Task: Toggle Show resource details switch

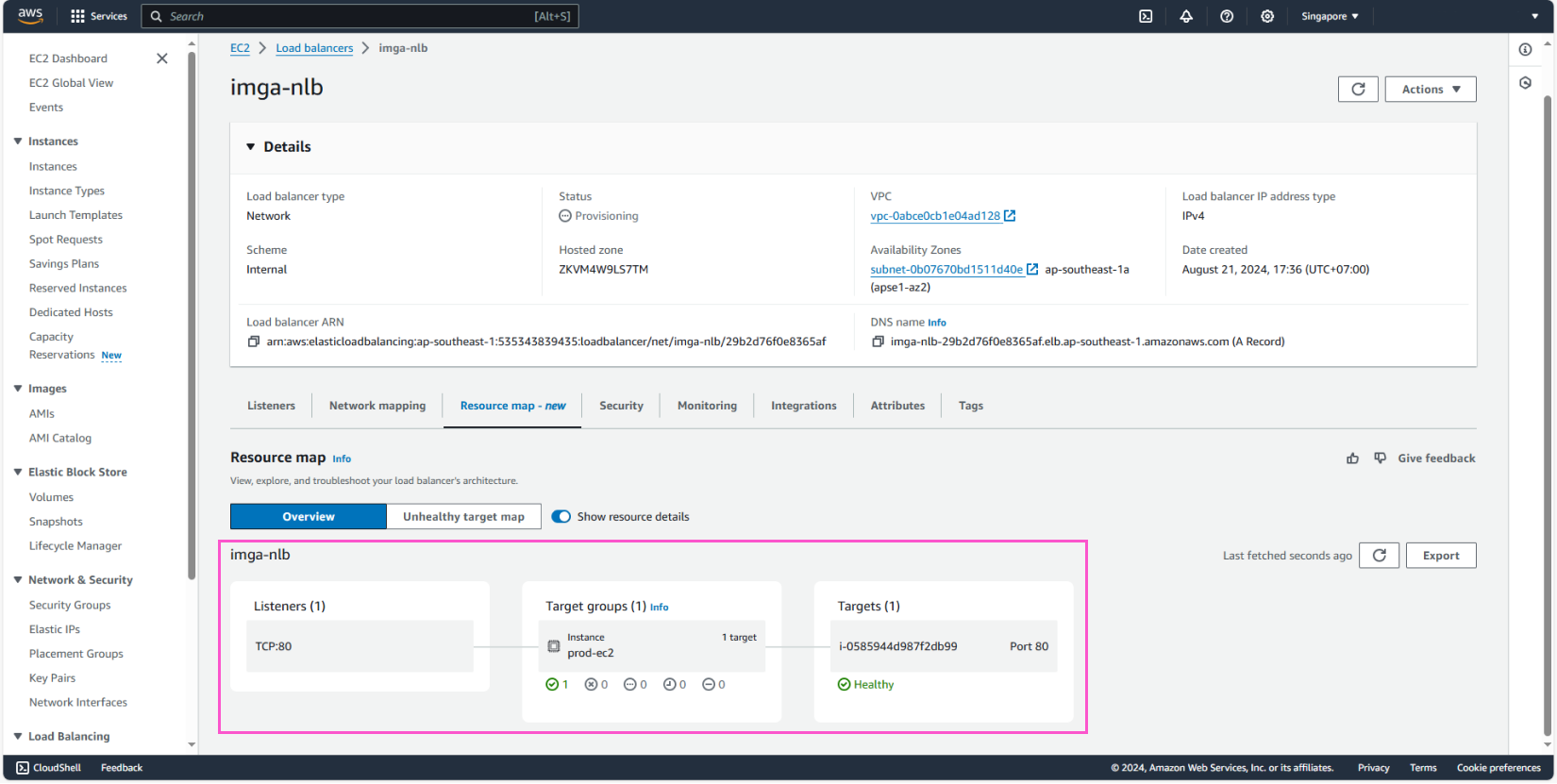Action: [x=561, y=517]
